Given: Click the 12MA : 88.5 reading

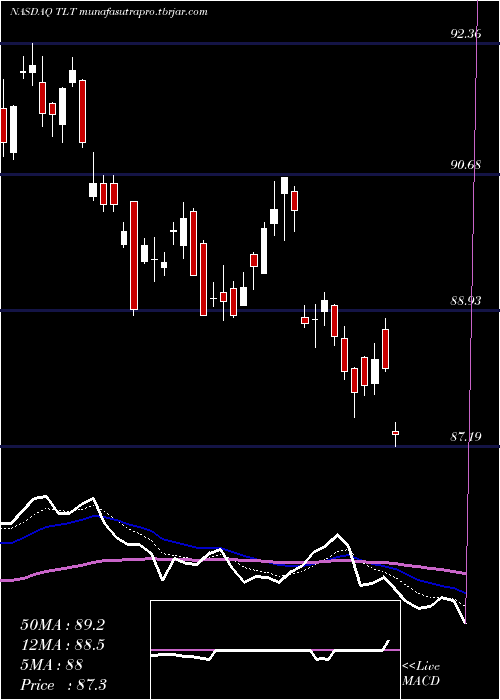Looking at the screenshot, I should (x=62, y=645).
